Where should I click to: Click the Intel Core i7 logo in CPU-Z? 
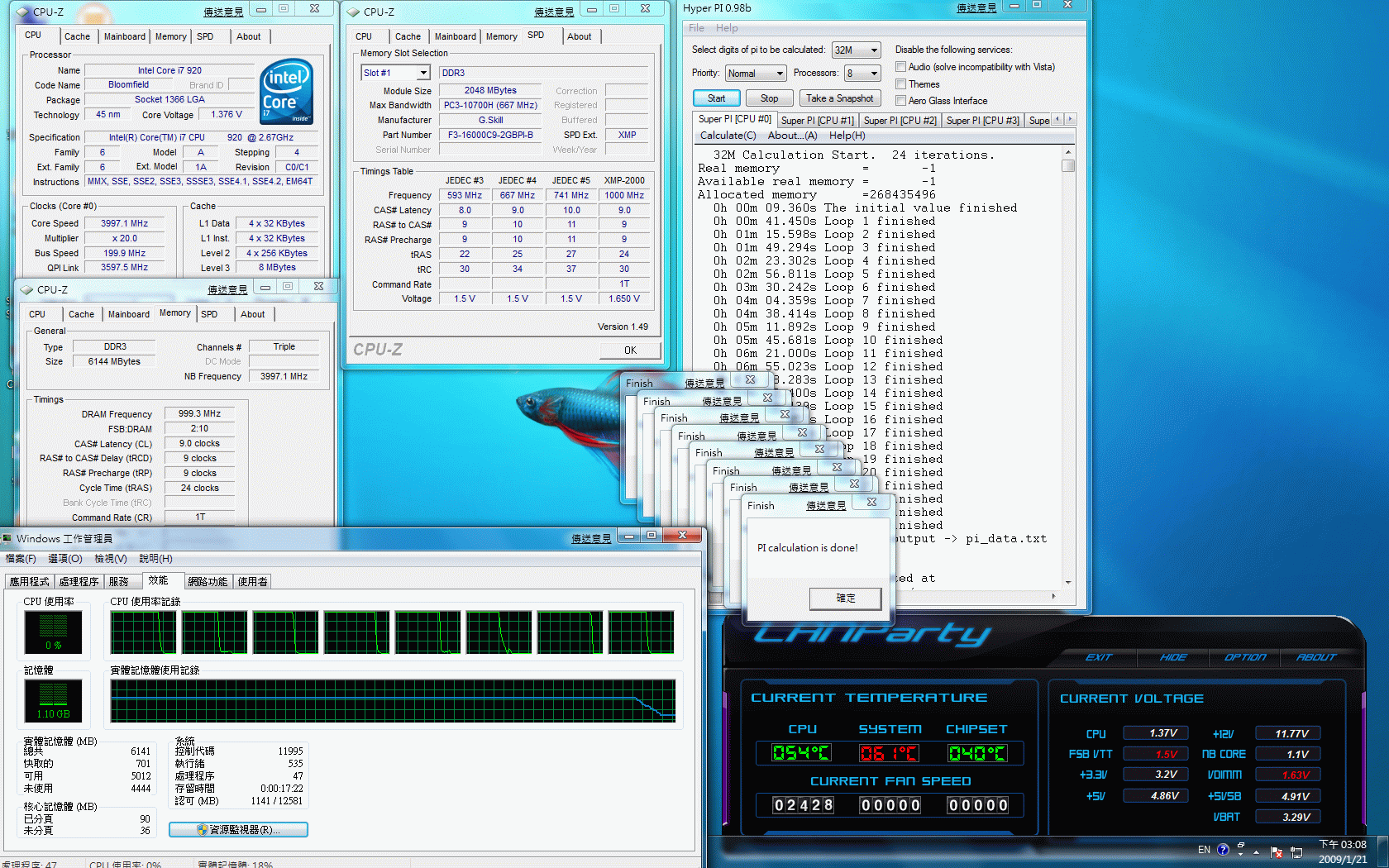pyautogui.click(x=286, y=91)
